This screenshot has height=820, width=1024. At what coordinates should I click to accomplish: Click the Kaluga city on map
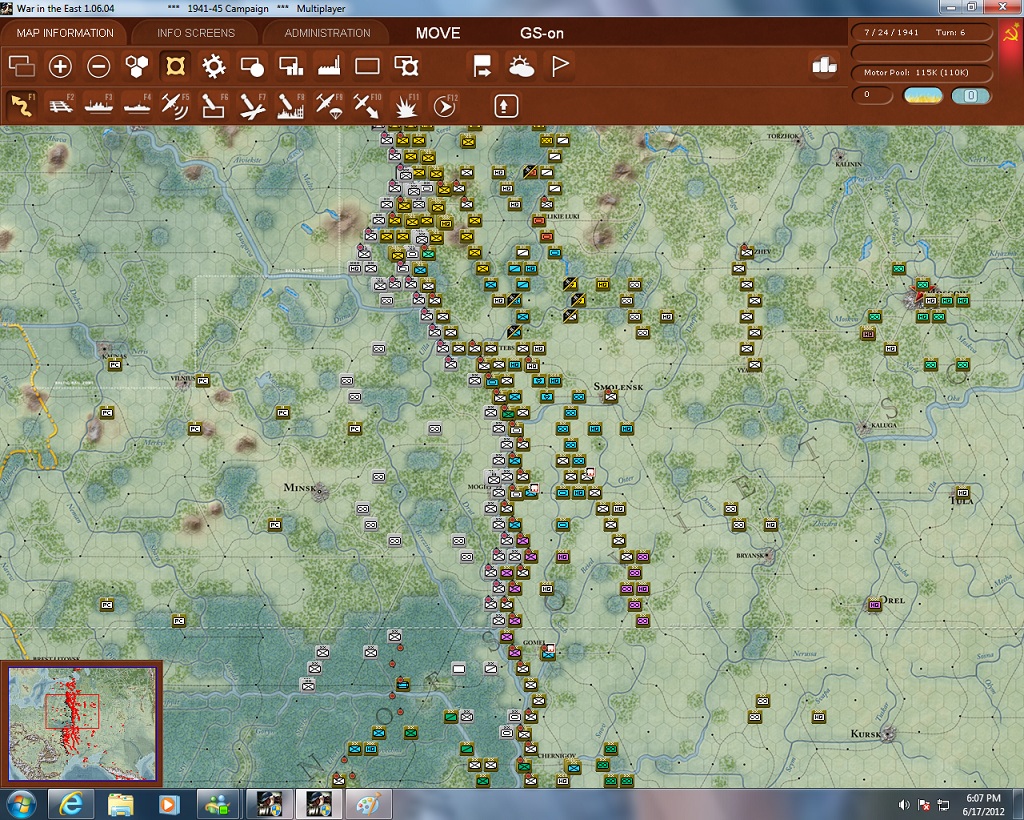865,427
